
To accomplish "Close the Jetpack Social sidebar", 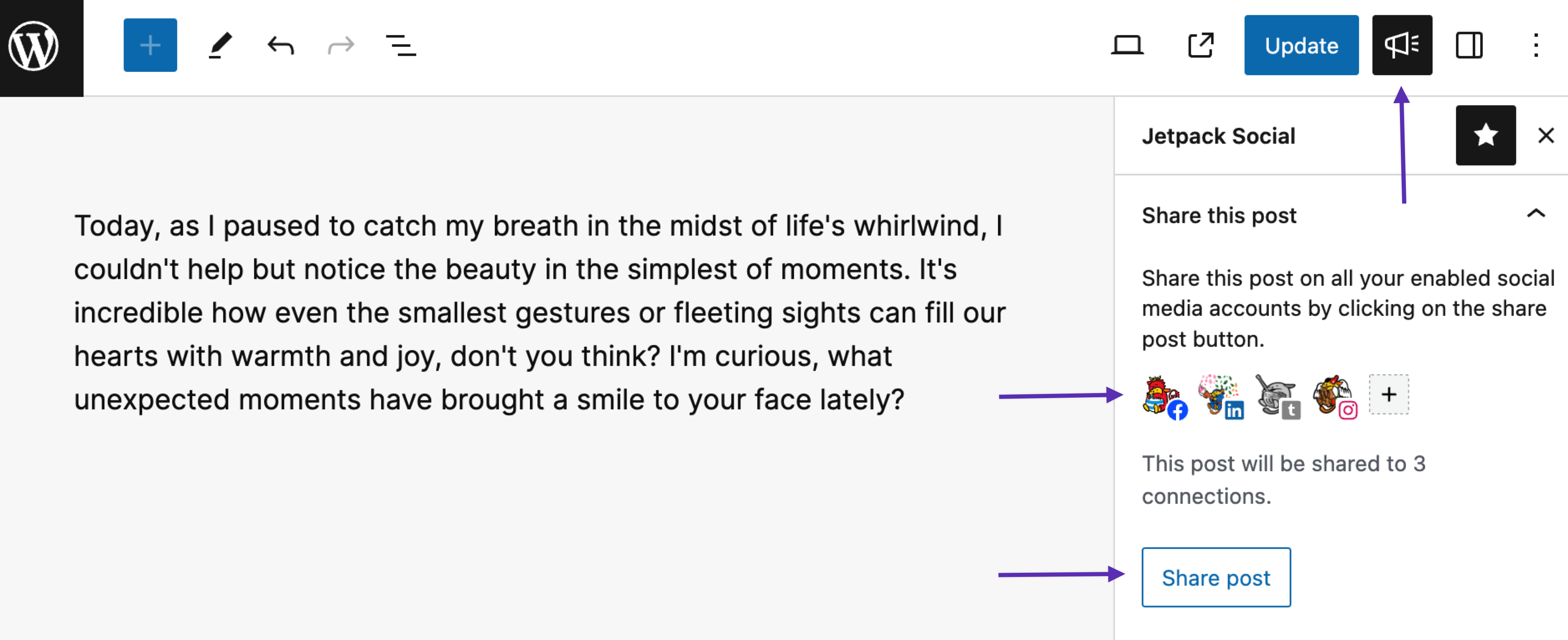I will click(x=1545, y=135).
